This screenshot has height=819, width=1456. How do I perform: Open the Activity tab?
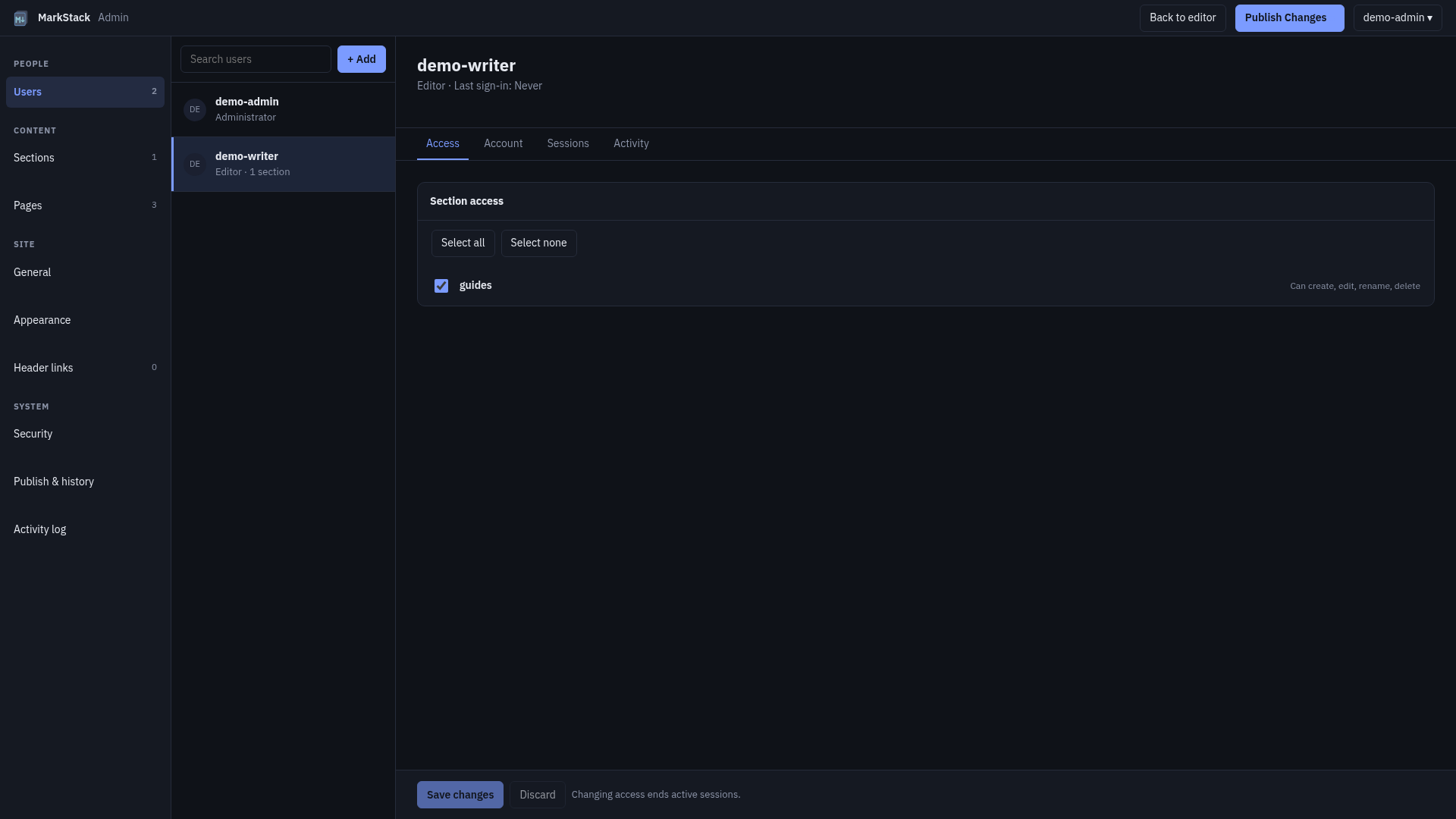point(631,144)
